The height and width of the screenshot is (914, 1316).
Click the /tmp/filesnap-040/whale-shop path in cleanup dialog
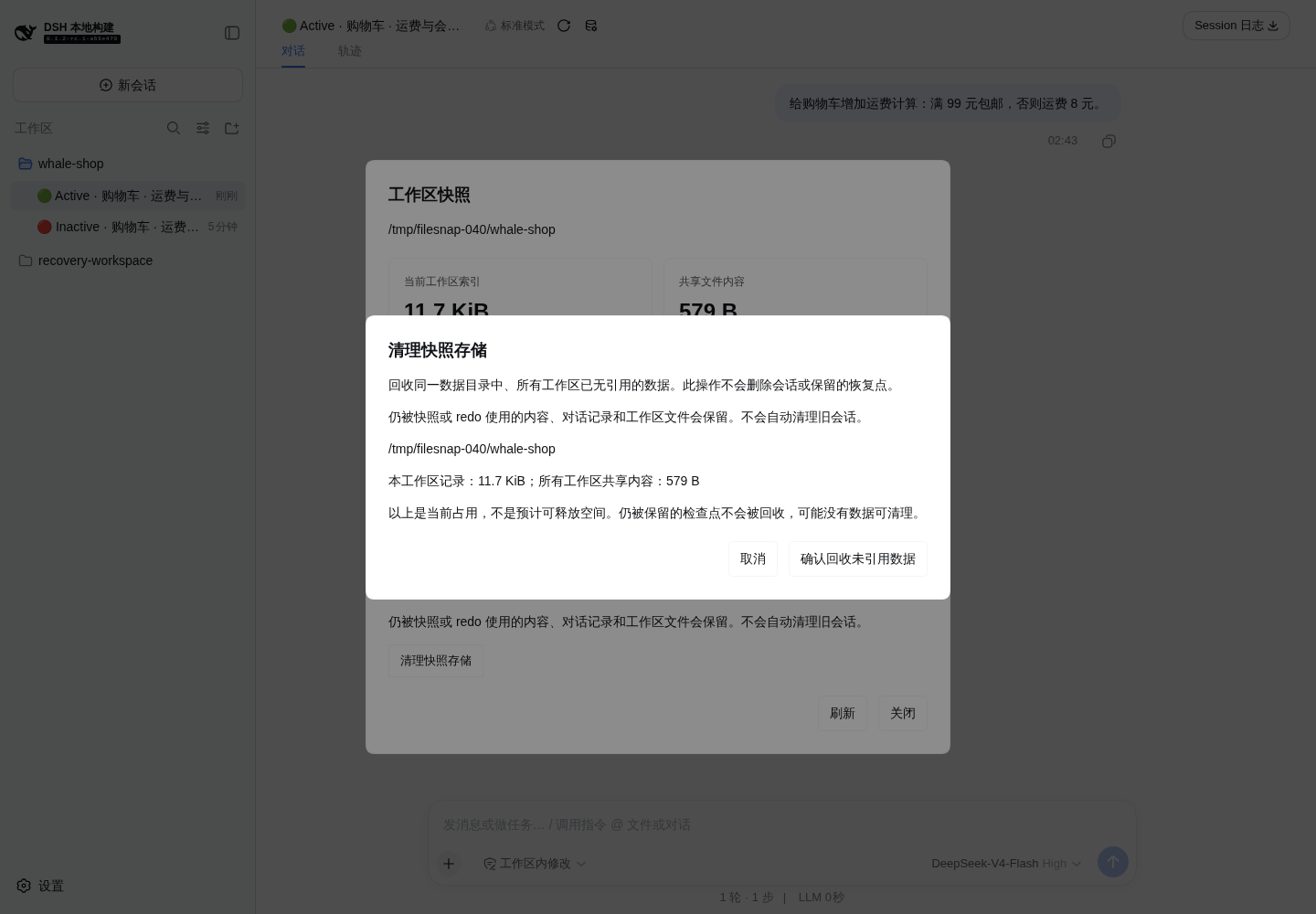pyautogui.click(x=472, y=449)
